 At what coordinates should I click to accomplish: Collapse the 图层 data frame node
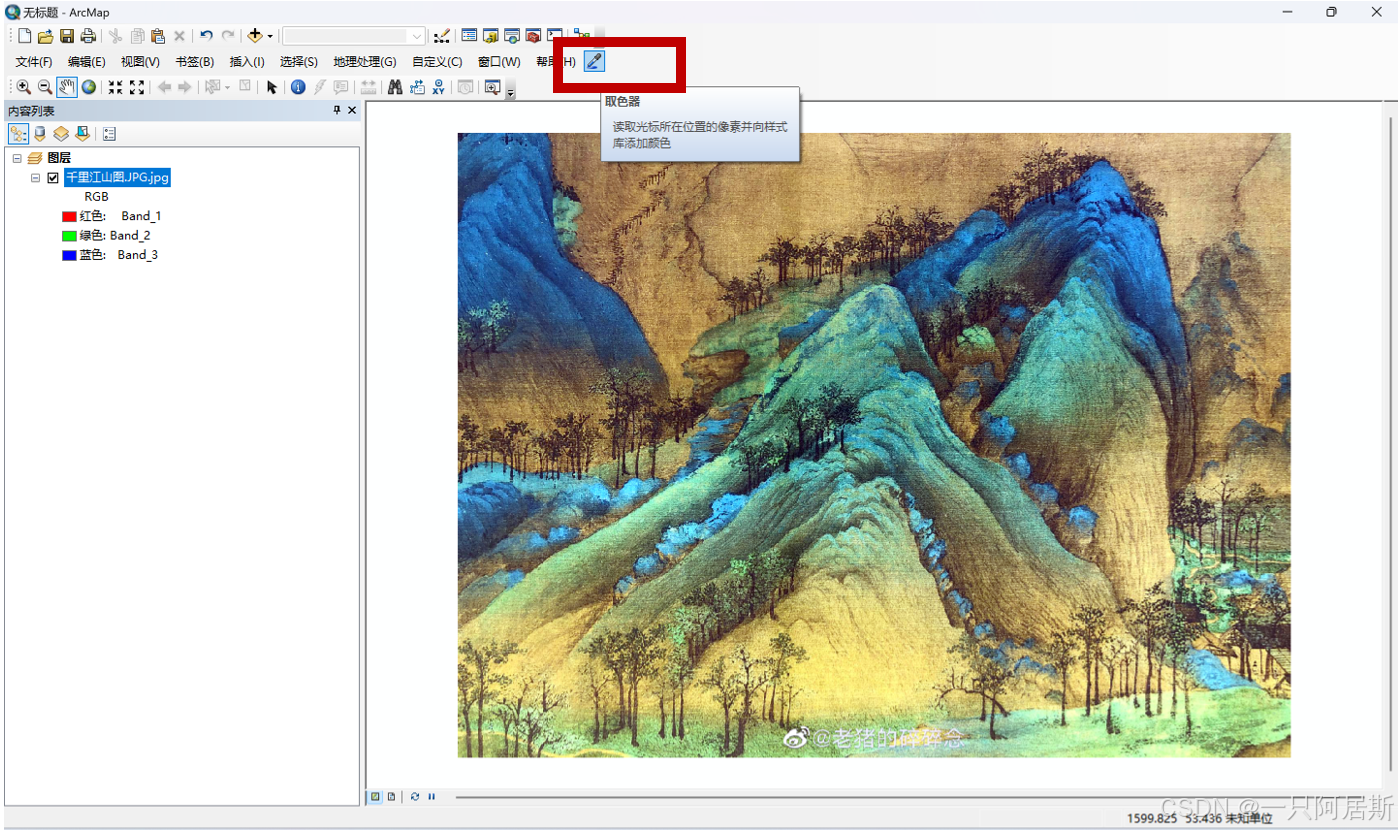[17, 158]
